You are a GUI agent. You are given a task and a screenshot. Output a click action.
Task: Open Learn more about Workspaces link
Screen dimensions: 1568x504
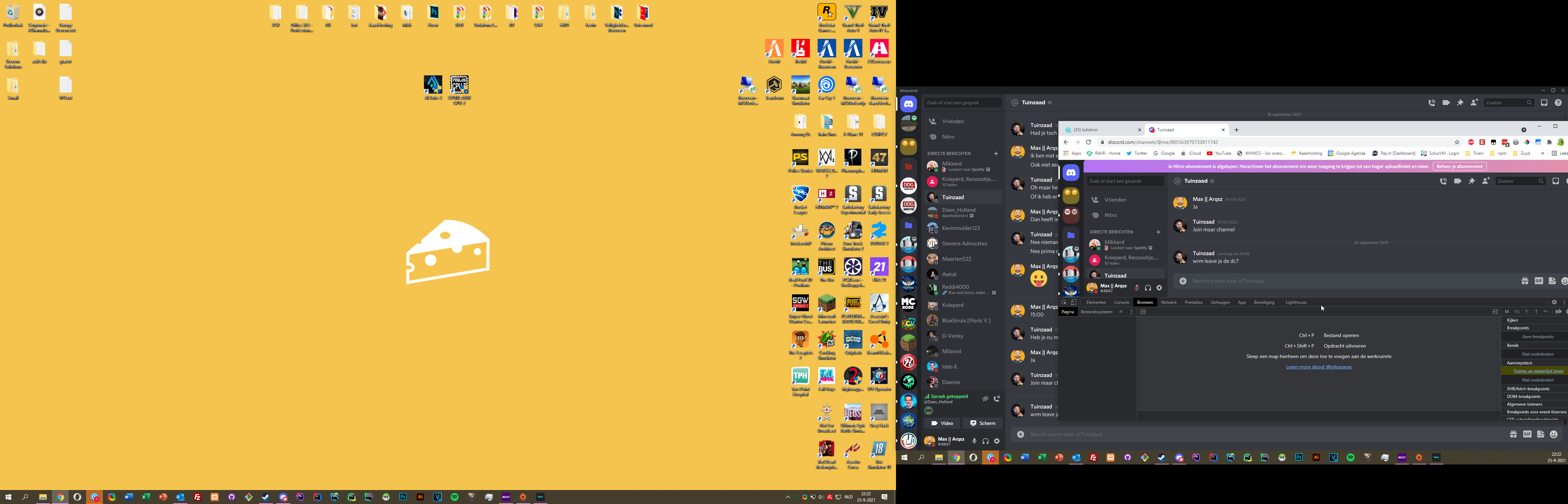tap(1318, 367)
